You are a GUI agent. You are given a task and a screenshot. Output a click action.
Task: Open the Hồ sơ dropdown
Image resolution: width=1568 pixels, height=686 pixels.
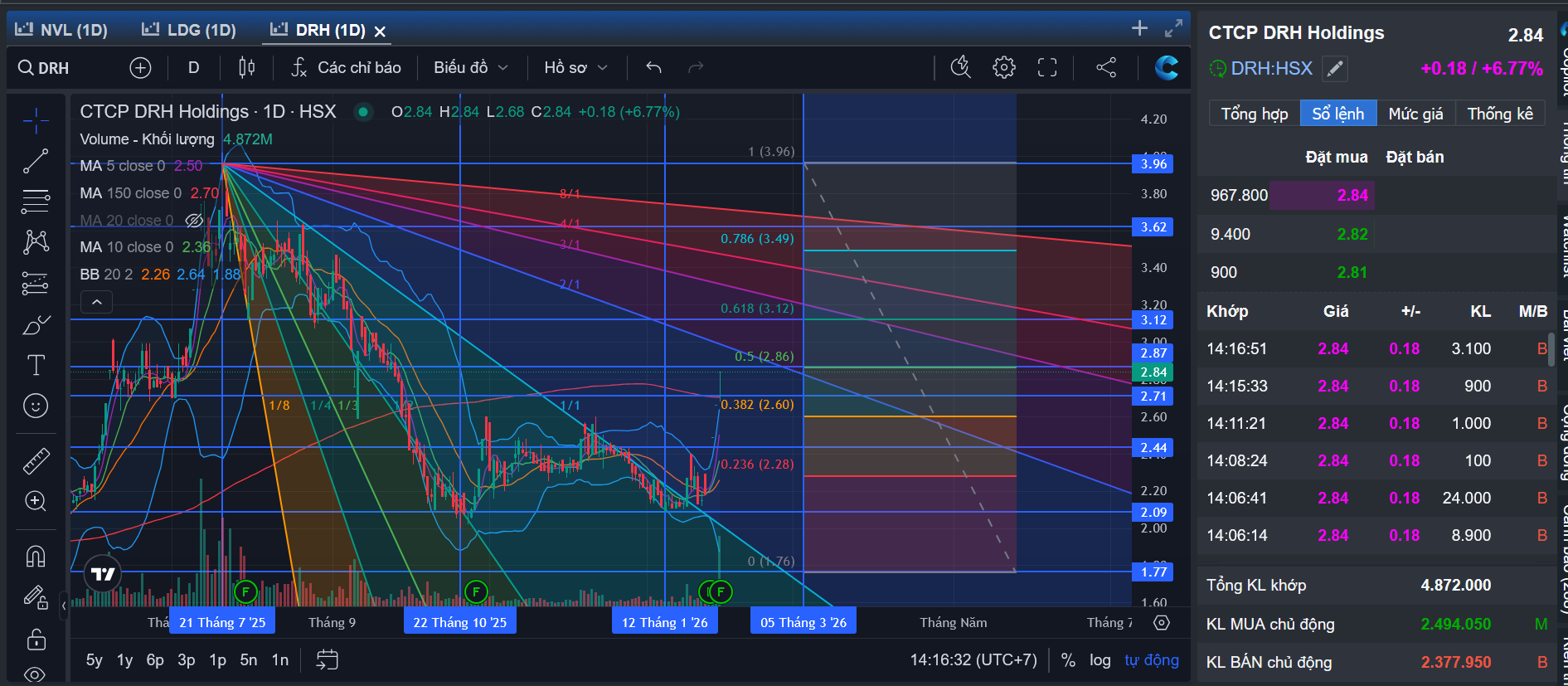click(575, 68)
